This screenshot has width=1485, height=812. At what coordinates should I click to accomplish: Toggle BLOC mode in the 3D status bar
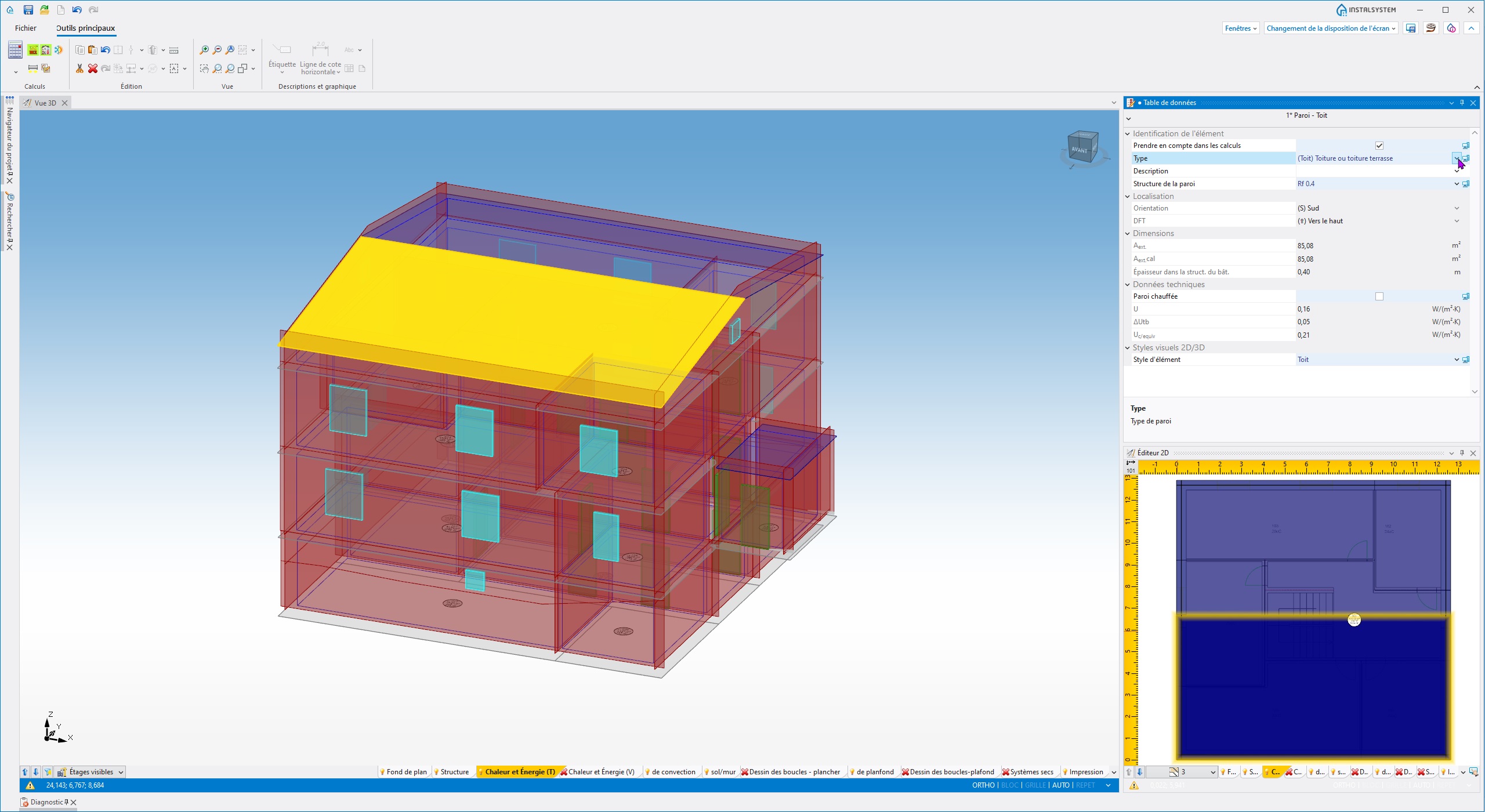(x=1010, y=785)
